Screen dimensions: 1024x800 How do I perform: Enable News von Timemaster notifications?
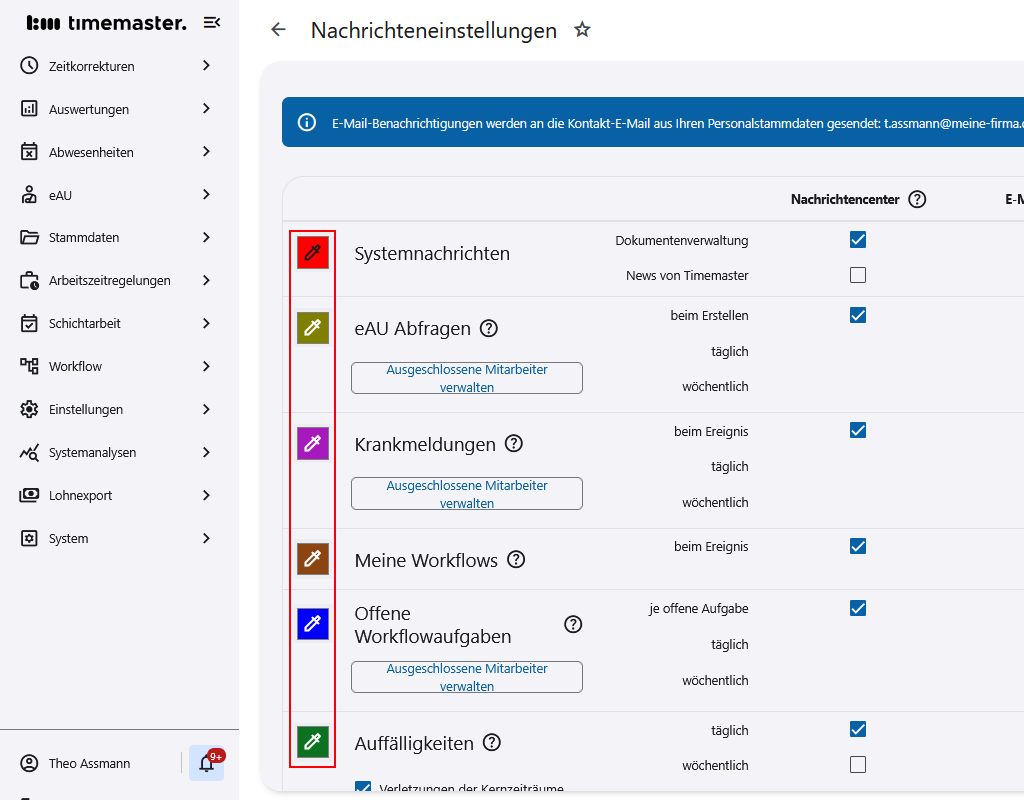coord(857,275)
